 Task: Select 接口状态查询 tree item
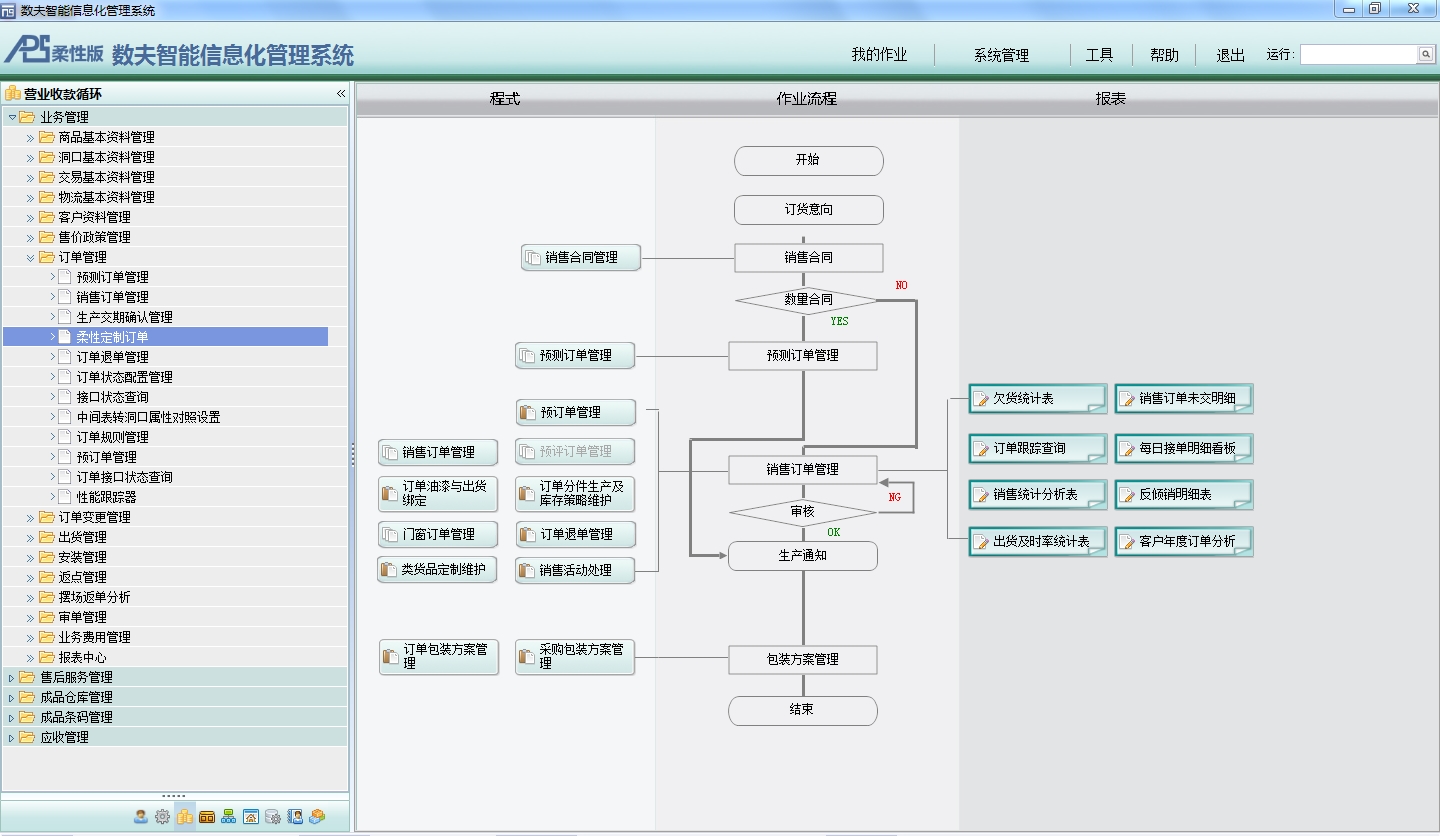[112, 397]
